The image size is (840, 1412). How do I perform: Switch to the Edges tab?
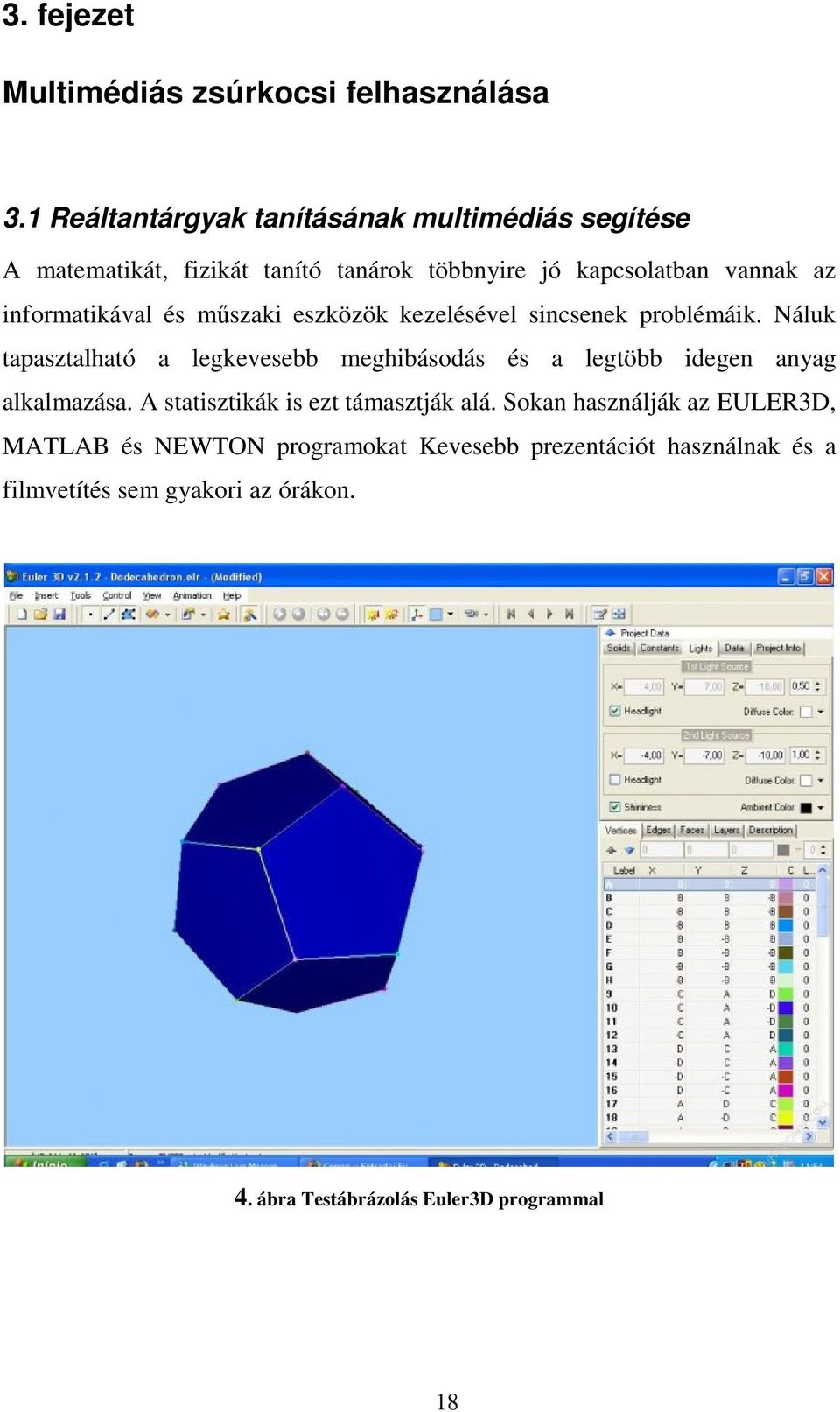pyautogui.click(x=658, y=830)
